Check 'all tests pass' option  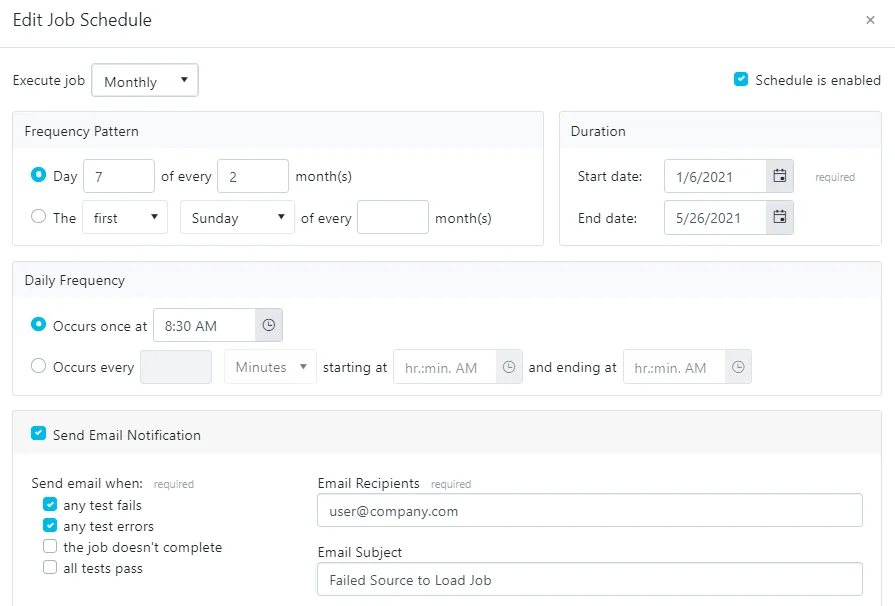(50, 568)
